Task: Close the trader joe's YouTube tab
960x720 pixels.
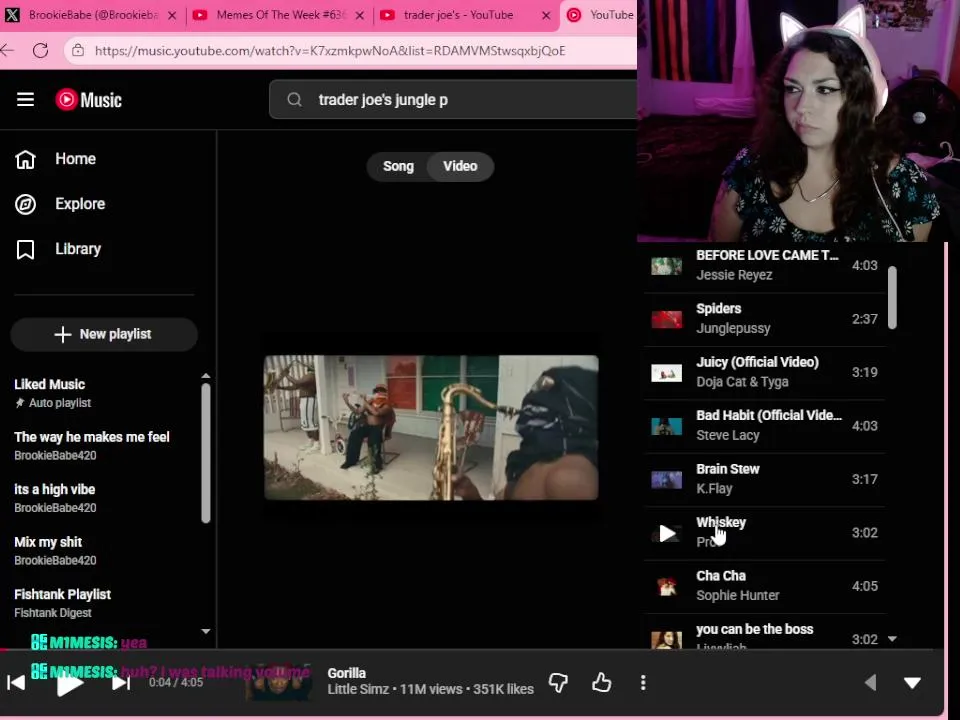Action: click(546, 15)
